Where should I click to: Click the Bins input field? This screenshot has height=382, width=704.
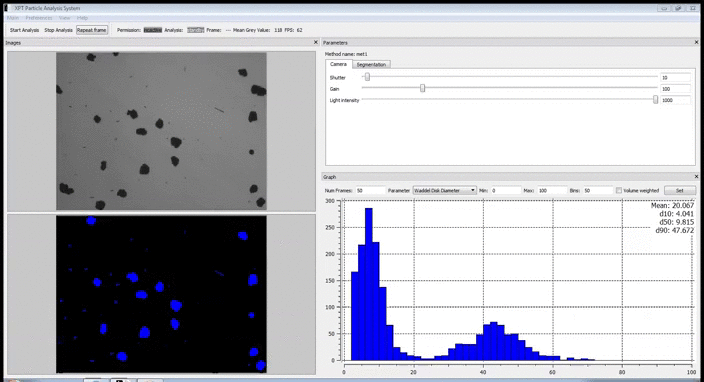click(x=598, y=190)
